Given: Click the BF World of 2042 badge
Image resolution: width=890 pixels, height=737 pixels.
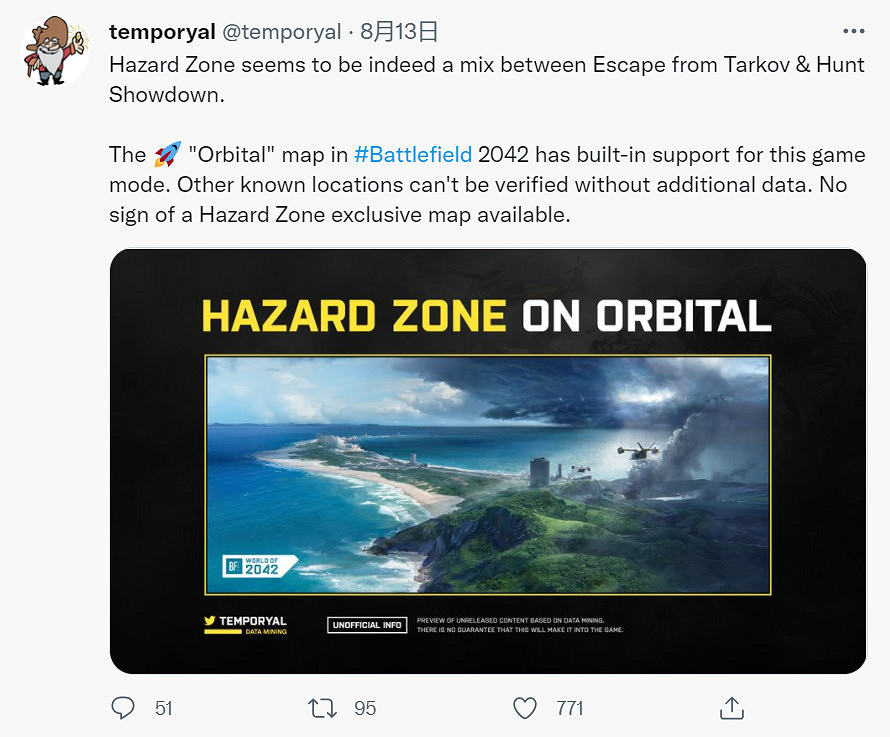Looking at the screenshot, I should tap(258, 567).
